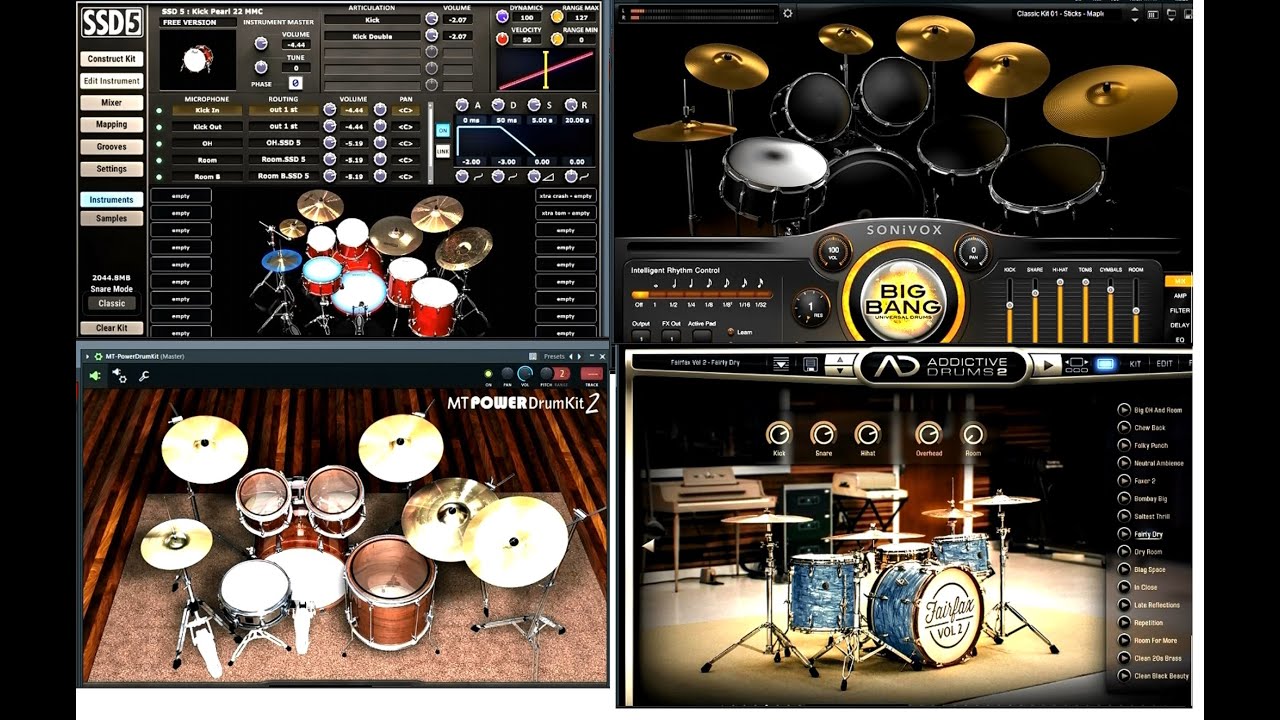Open the MT-PowerDrumKit Presets menu

(x=554, y=356)
